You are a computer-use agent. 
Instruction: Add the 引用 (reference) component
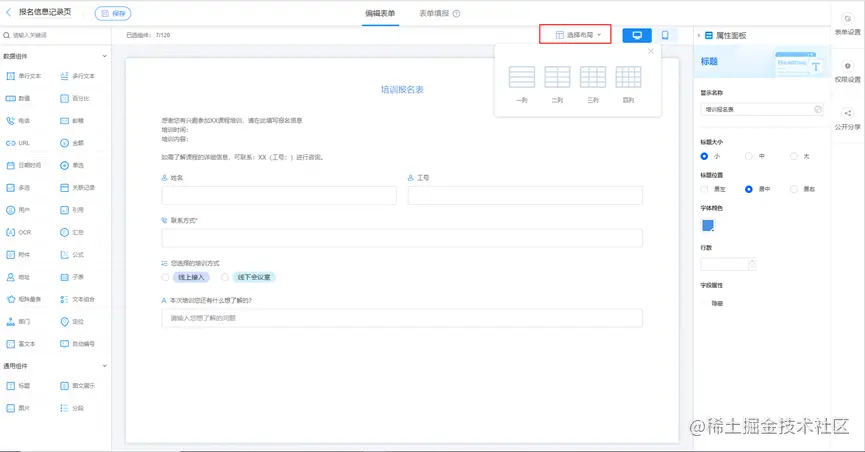[x=72, y=210]
